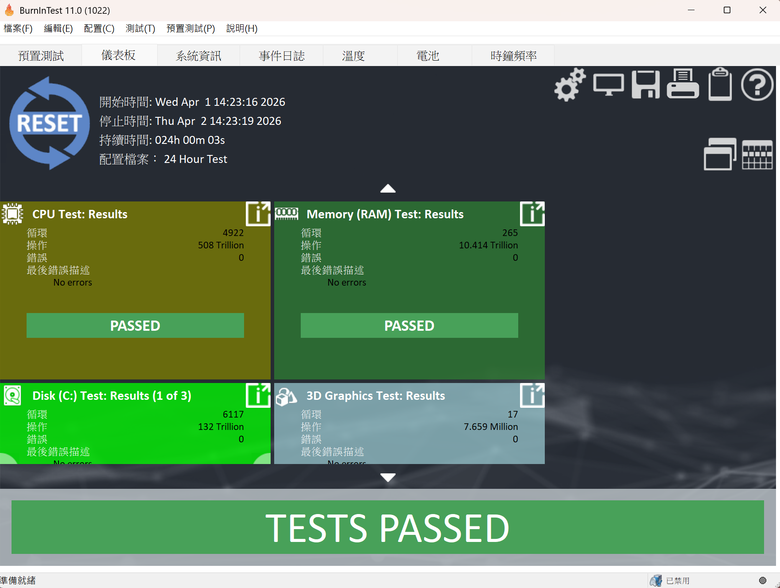Open the 編輯(E) menu

point(58,28)
